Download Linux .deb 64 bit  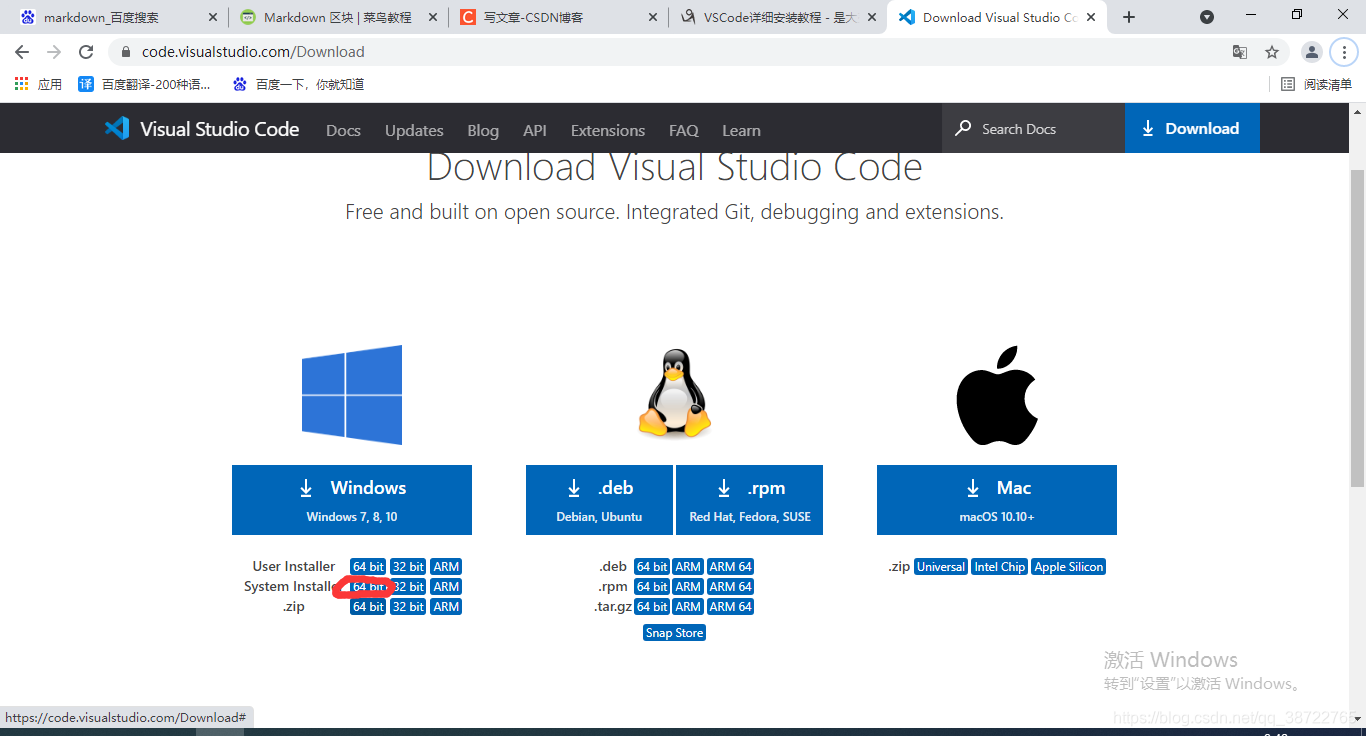(x=652, y=567)
